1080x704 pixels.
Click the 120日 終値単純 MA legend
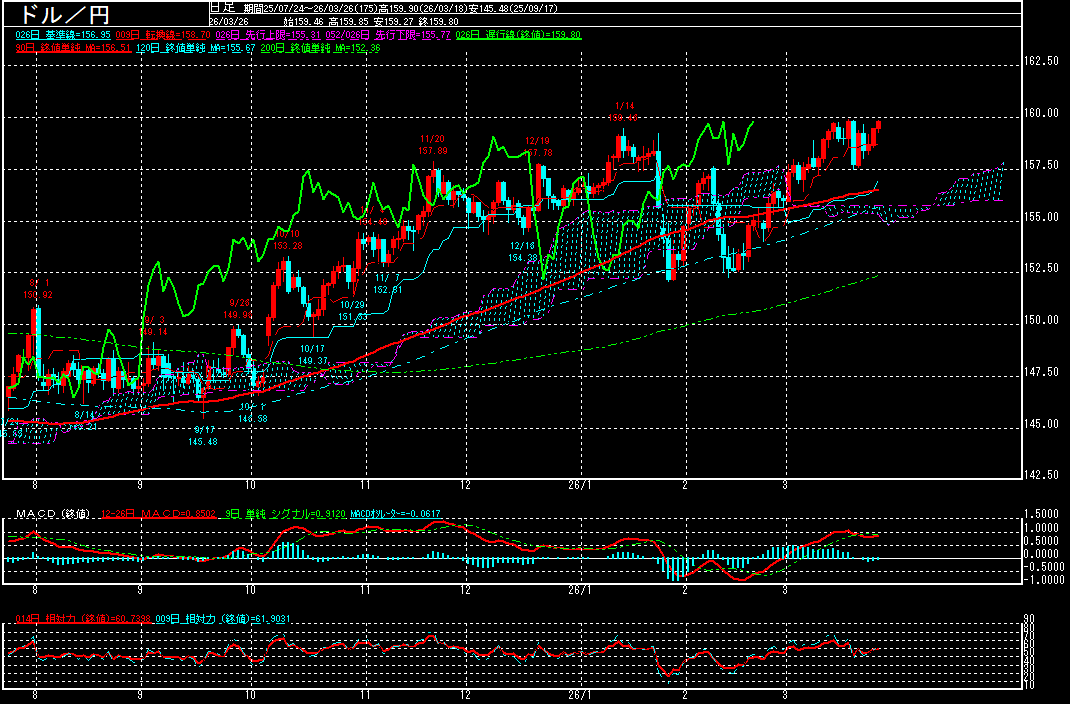tap(193, 47)
